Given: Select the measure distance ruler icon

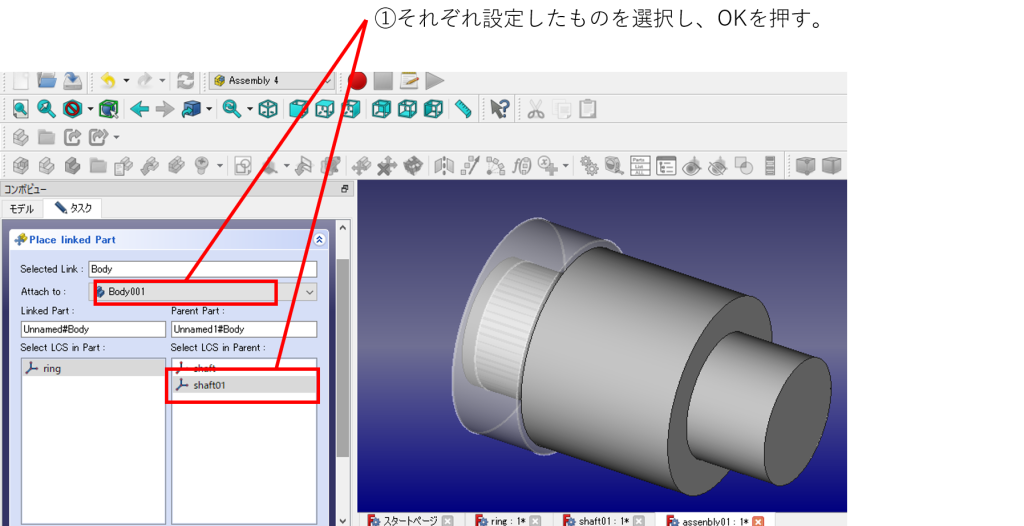Looking at the screenshot, I should pyautogui.click(x=462, y=109).
